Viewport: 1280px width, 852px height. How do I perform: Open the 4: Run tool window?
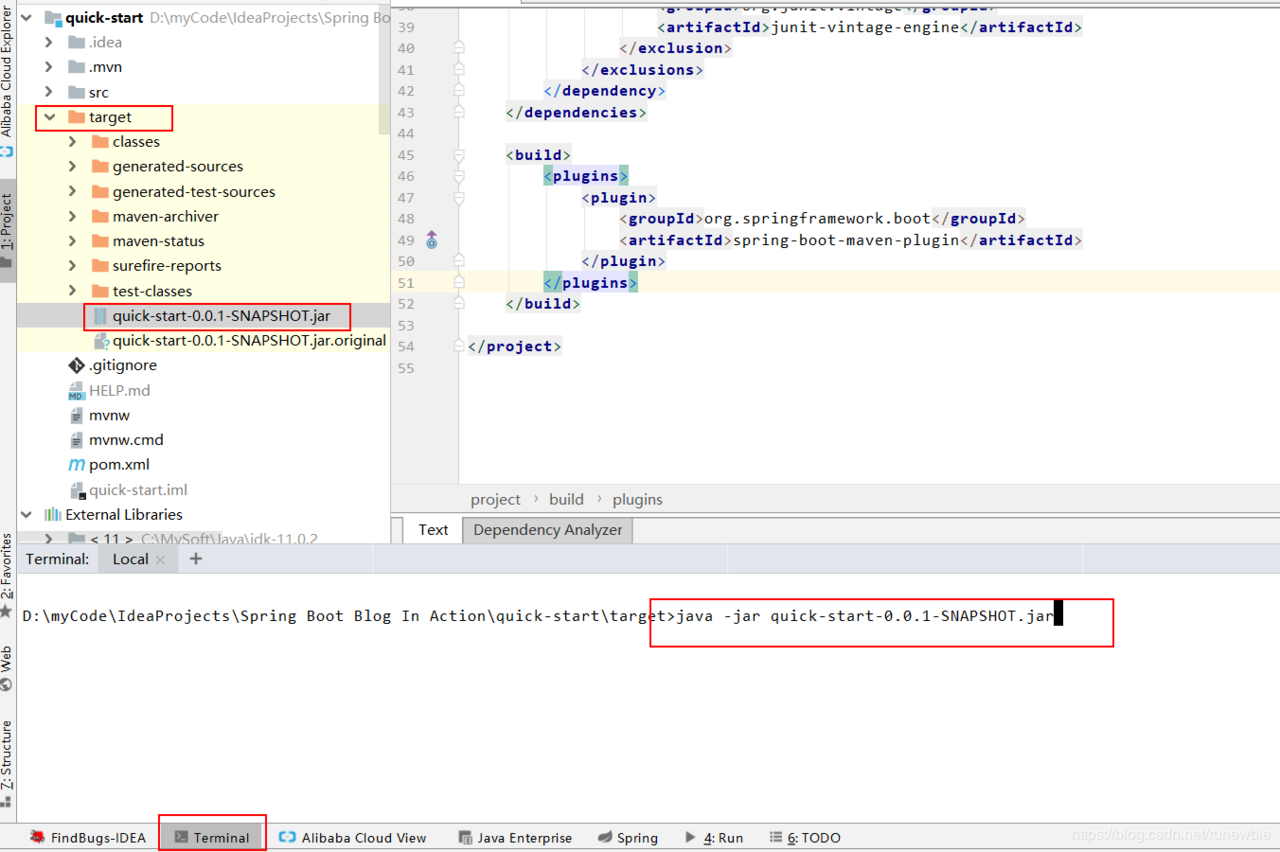click(x=714, y=837)
